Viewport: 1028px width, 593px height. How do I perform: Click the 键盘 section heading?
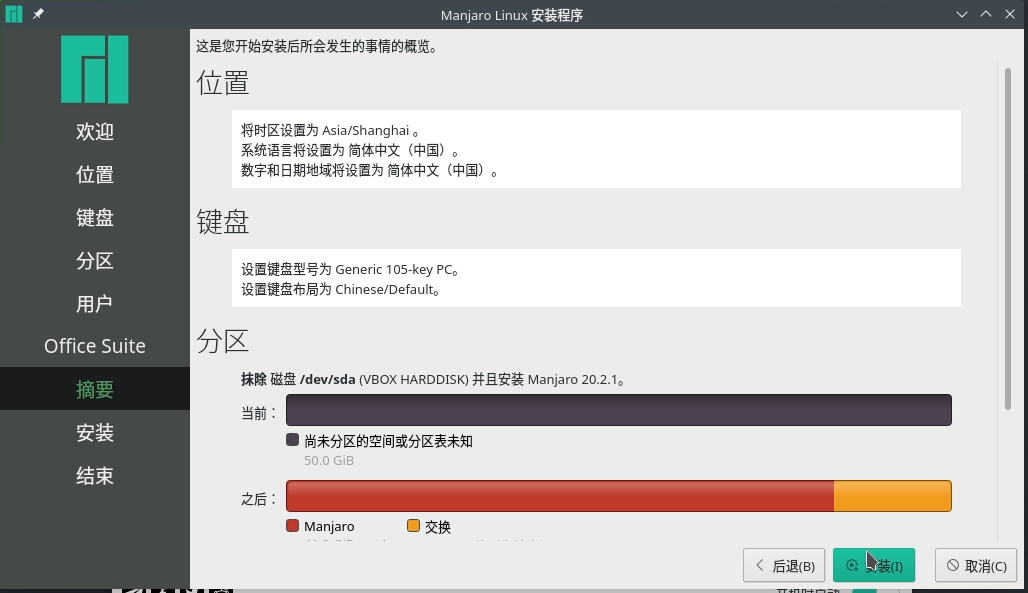pyautogui.click(x=223, y=222)
